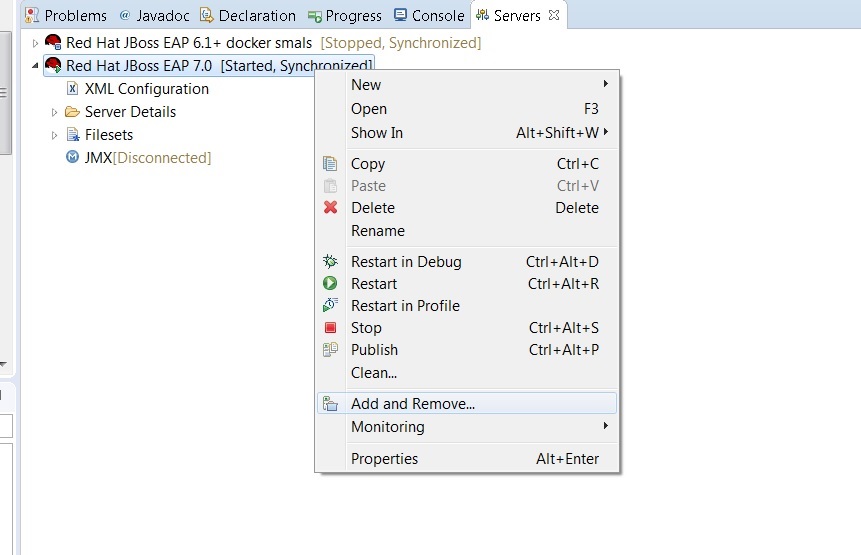Click the Declaration tab icon
Viewport: 861px width, 555px height.
(206, 15)
